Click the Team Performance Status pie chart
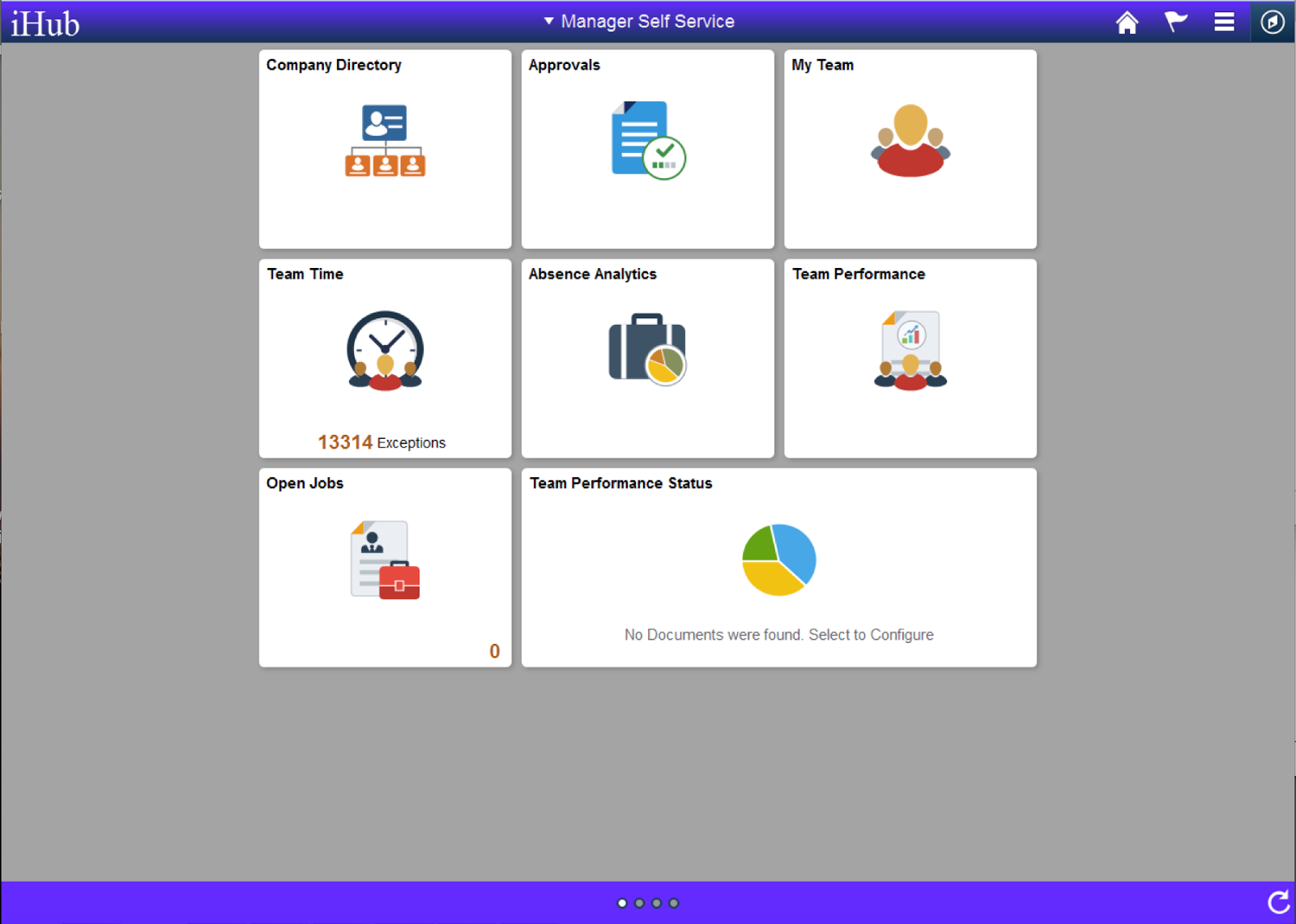 point(778,558)
